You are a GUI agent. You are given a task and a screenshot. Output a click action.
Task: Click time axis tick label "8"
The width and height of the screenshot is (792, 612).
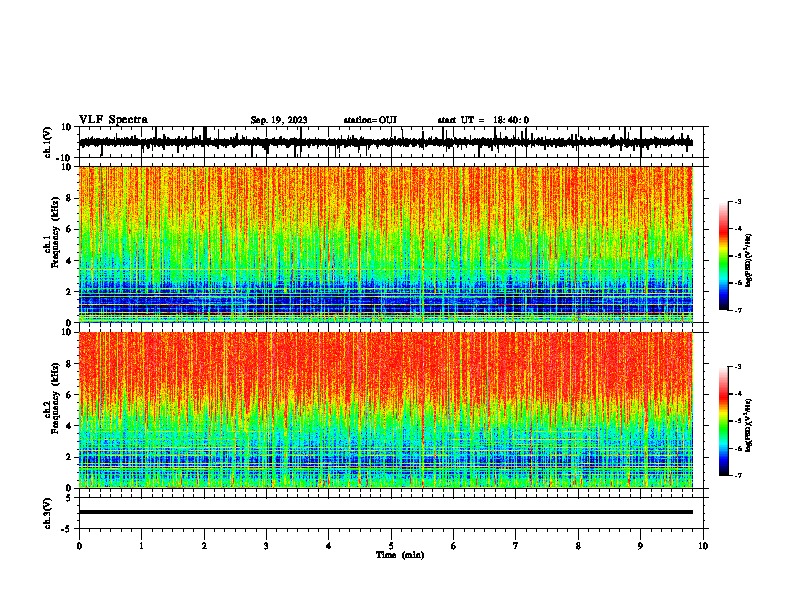tap(578, 546)
